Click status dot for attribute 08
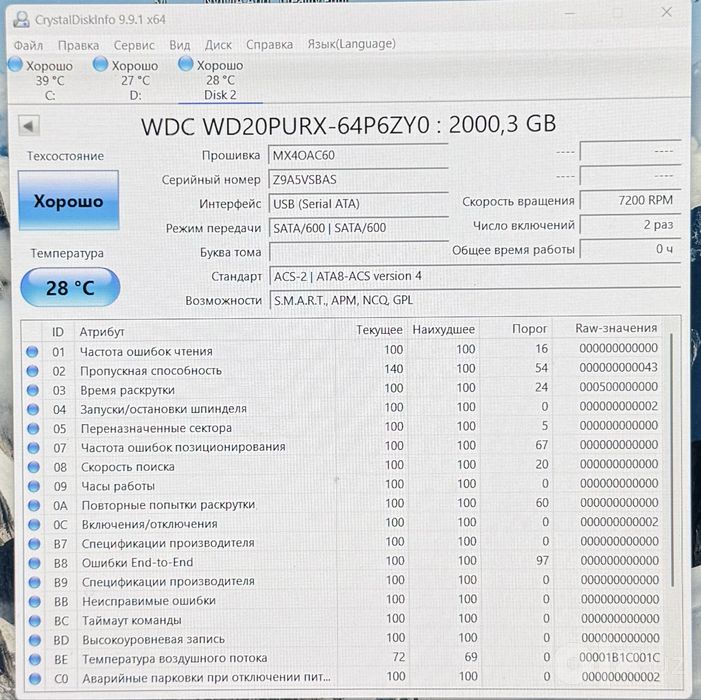This screenshot has width=701, height=700. coord(34,467)
